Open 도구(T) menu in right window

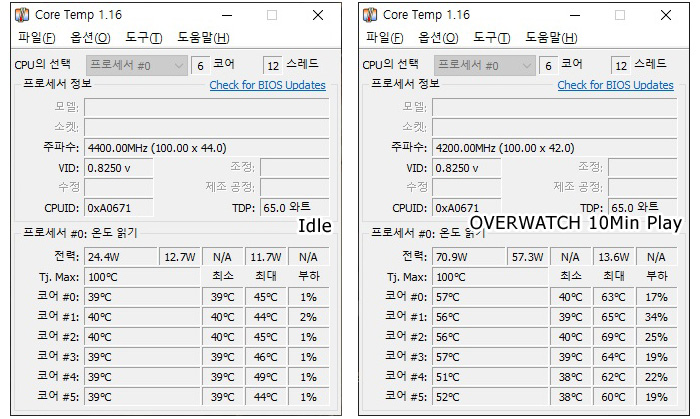click(491, 37)
